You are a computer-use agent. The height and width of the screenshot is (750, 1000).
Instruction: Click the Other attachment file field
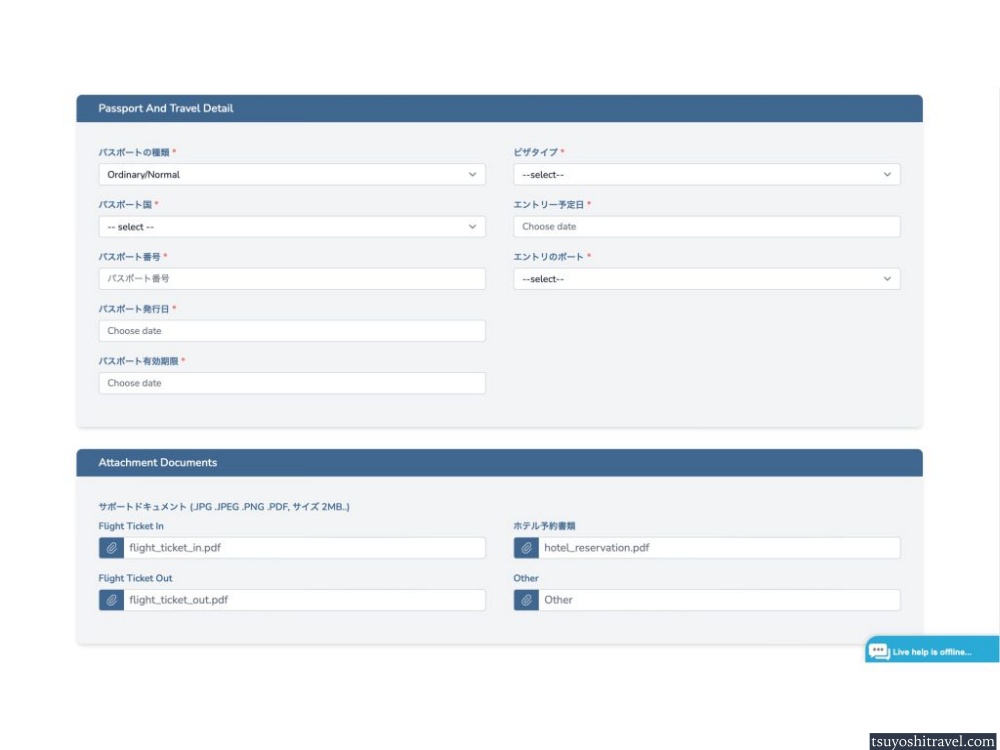[718, 600]
